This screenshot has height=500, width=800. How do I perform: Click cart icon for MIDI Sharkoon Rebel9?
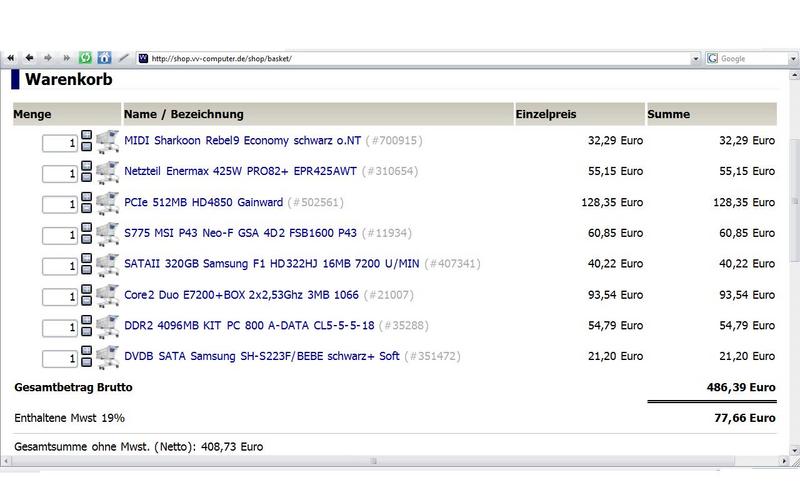107,141
